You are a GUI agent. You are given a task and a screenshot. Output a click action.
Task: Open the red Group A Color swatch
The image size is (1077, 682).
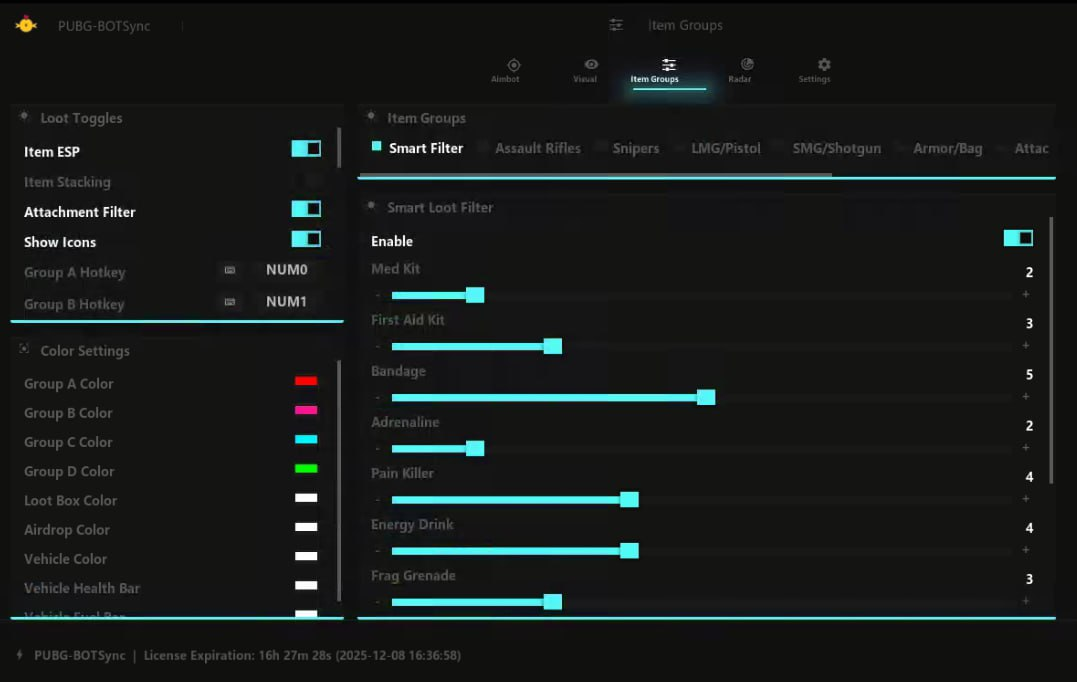[x=306, y=381]
